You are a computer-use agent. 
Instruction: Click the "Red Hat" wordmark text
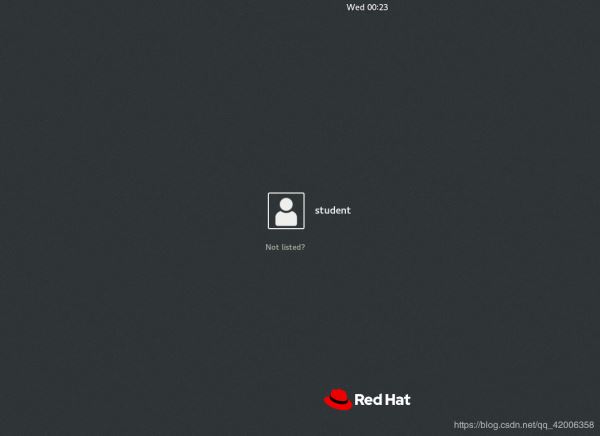click(383, 400)
